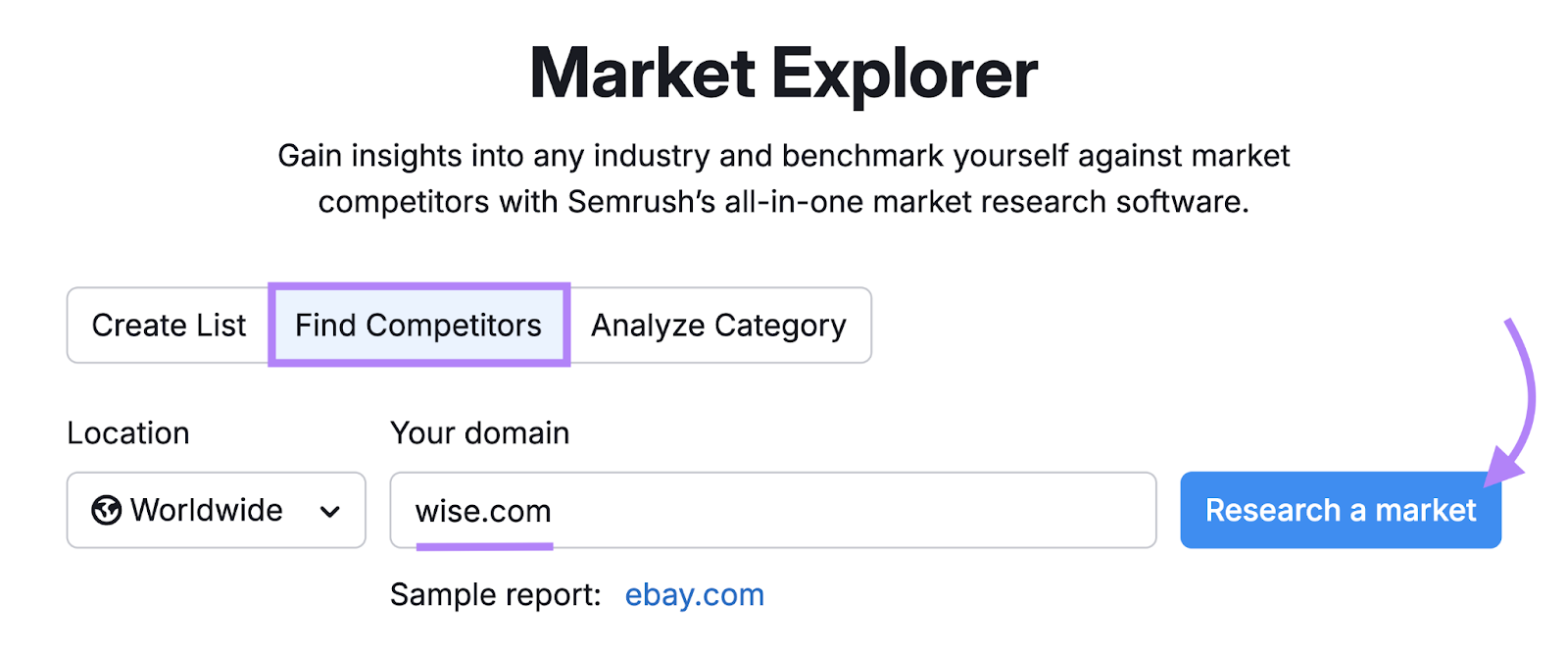1568x656 pixels.
Task: Open the ebay.com sample report
Action: pos(694,593)
